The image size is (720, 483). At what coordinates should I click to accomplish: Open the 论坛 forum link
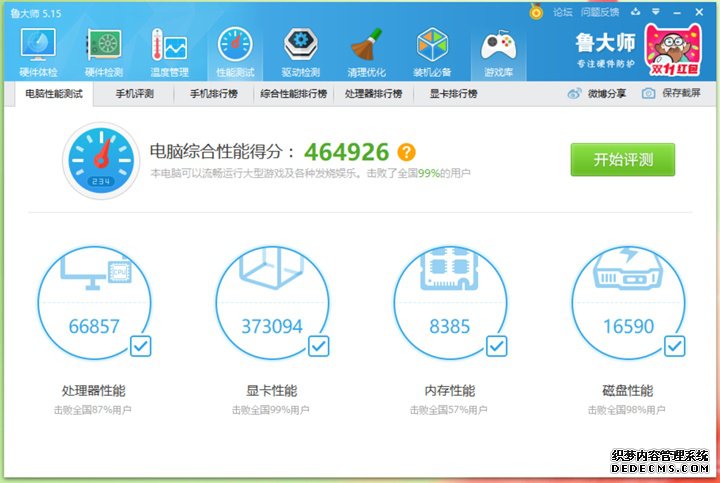[x=562, y=12]
